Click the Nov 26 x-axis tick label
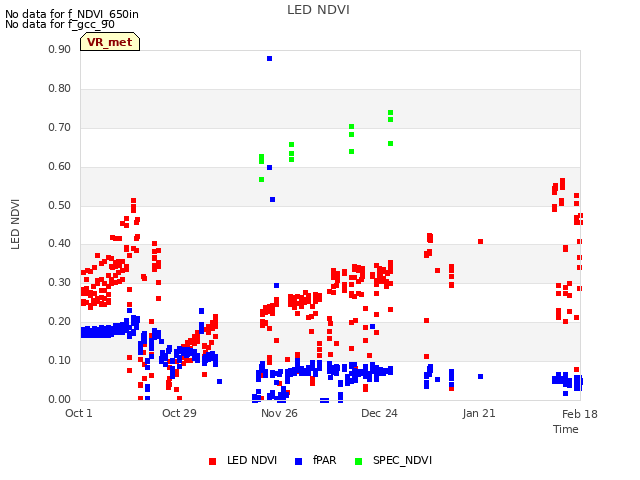 click(x=279, y=413)
